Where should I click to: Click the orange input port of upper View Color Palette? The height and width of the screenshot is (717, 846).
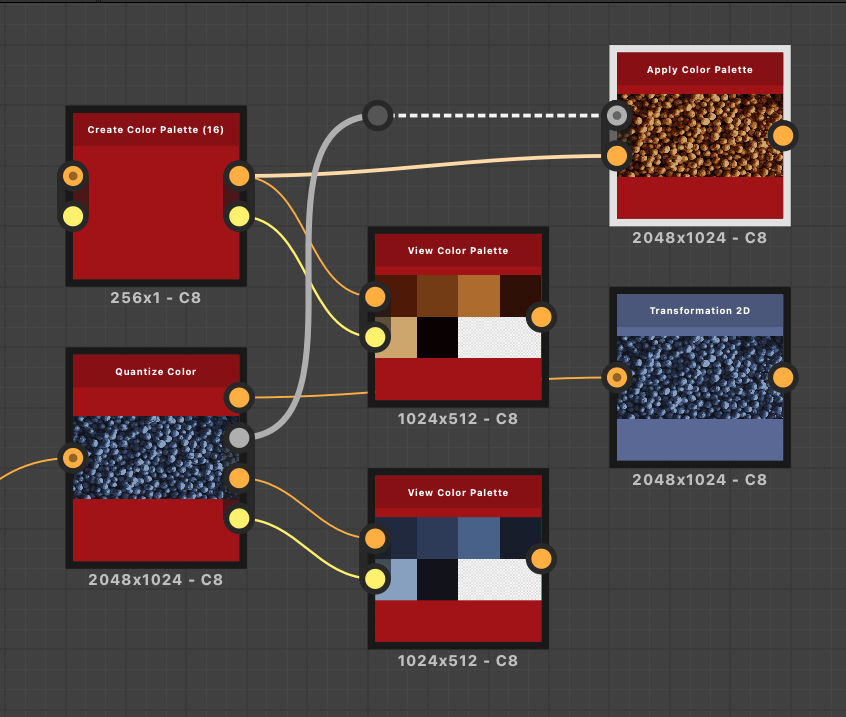point(375,296)
